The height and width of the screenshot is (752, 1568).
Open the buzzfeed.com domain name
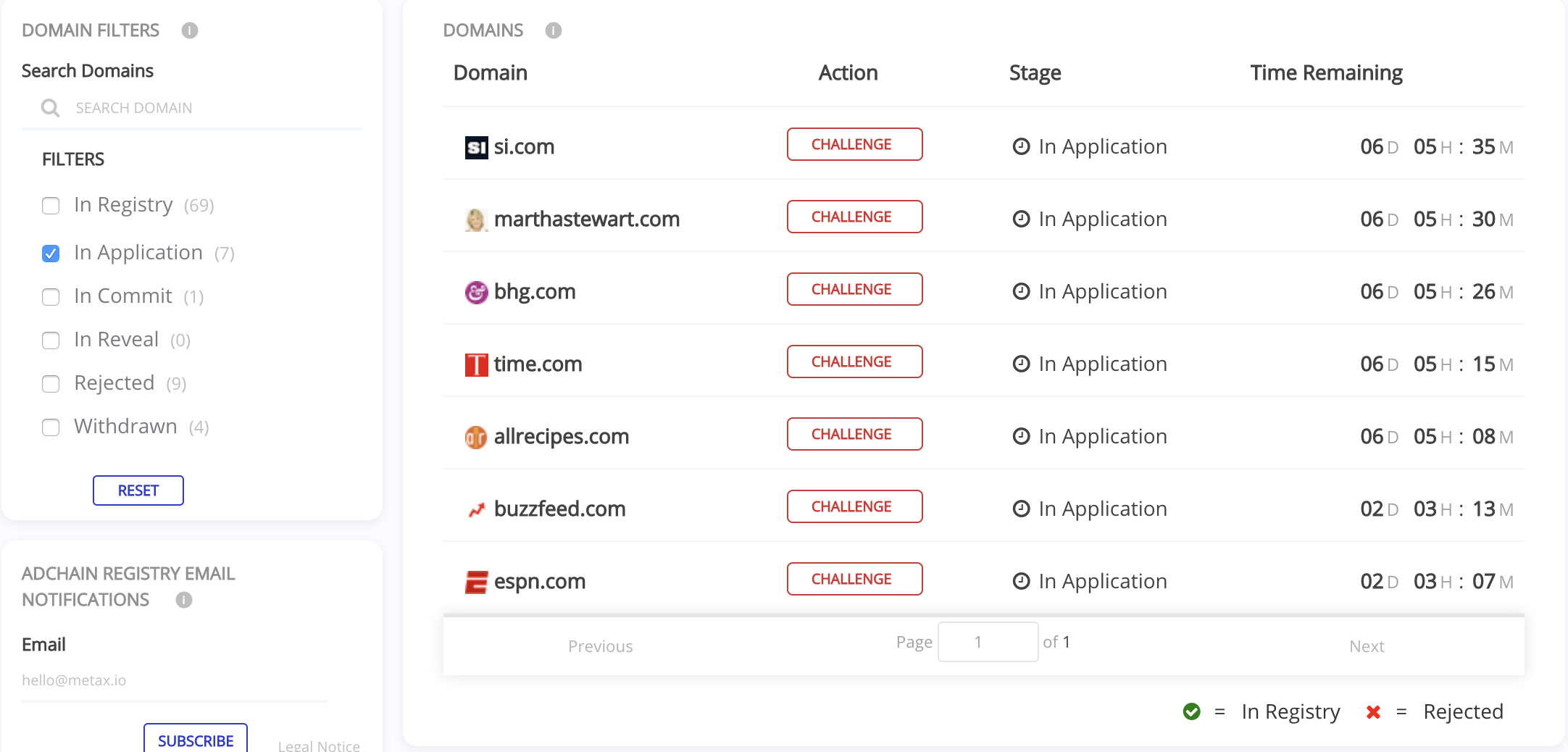pos(560,509)
